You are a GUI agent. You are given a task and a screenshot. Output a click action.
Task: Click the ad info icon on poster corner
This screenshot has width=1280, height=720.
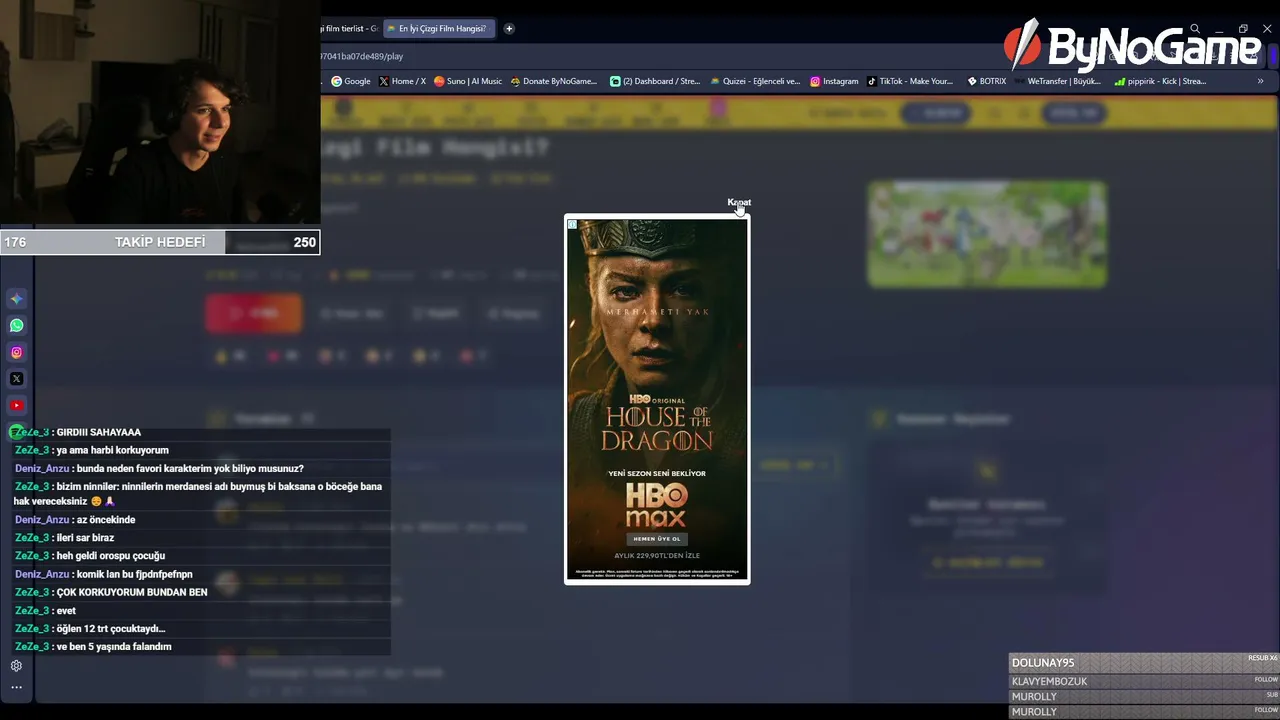click(572, 224)
